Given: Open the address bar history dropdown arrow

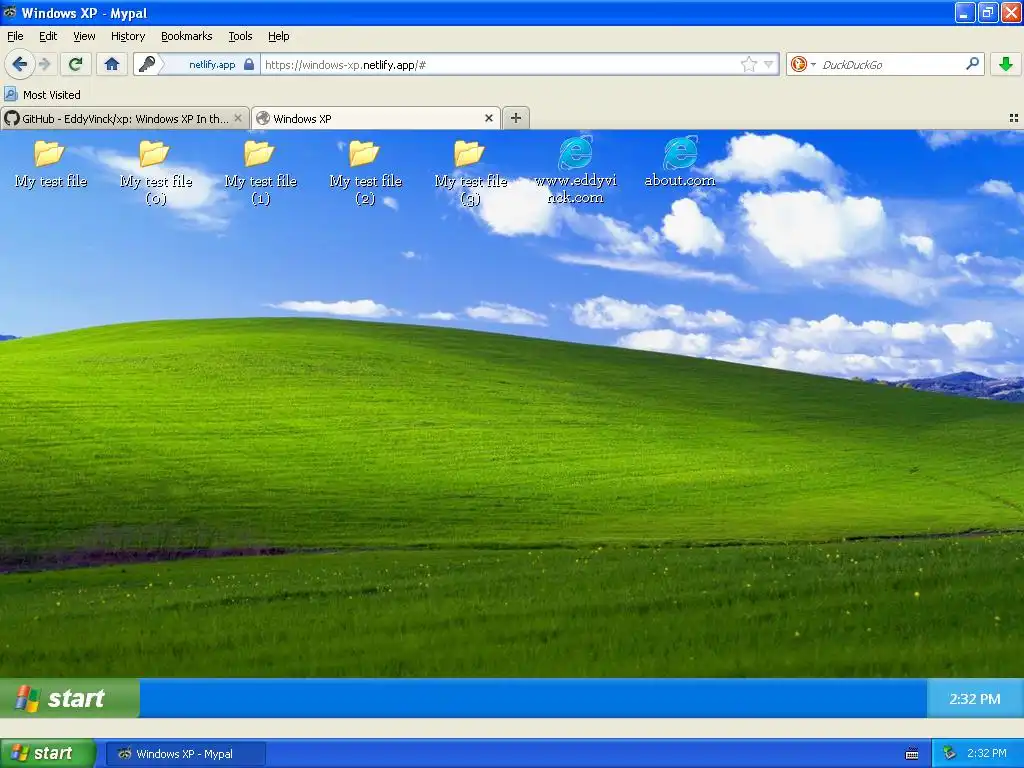Looking at the screenshot, I should [769, 64].
